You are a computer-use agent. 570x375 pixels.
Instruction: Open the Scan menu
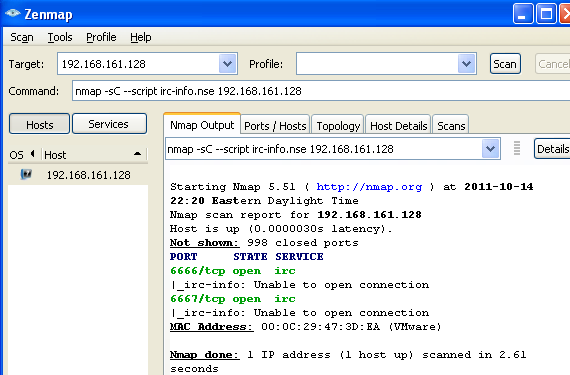22,37
